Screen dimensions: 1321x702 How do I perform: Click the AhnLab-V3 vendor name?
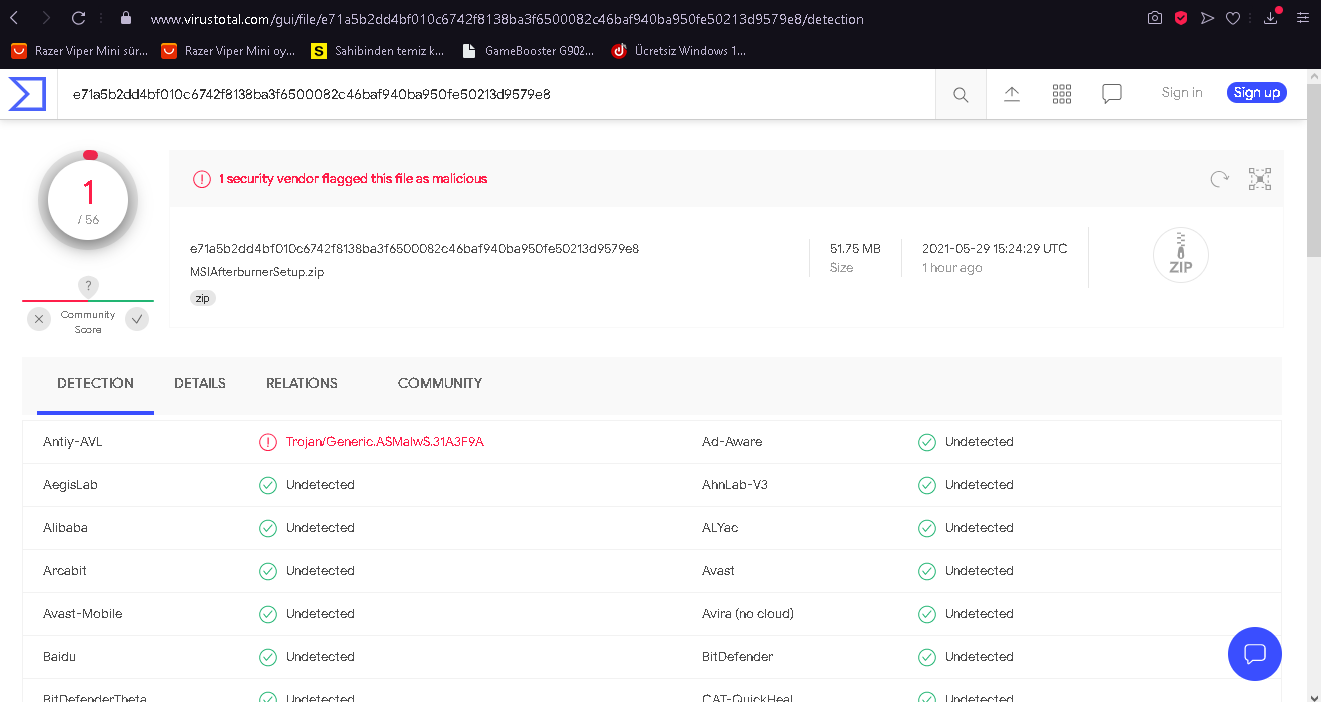(x=735, y=485)
